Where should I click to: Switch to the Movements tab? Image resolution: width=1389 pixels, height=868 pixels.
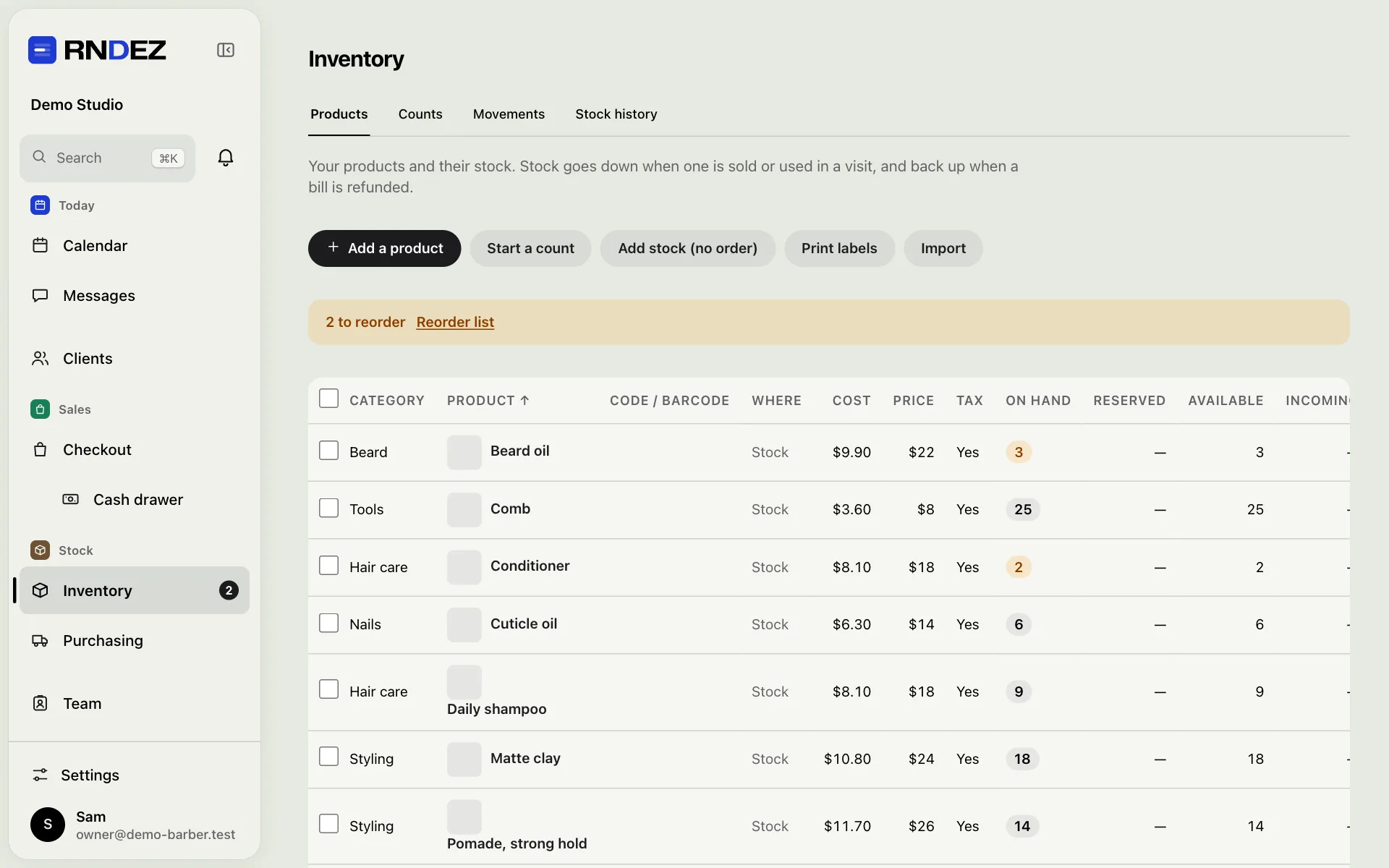tap(509, 114)
